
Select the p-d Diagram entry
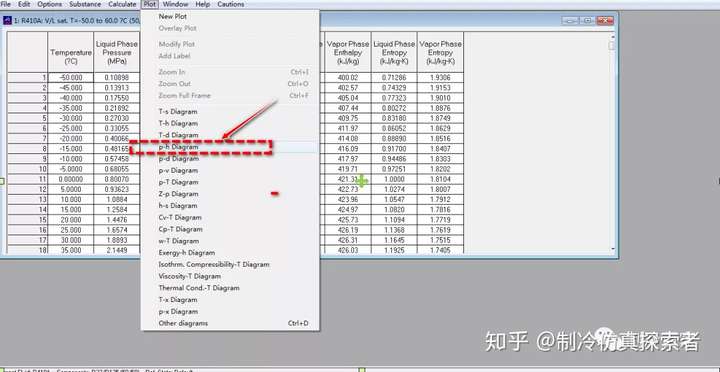[230, 158]
